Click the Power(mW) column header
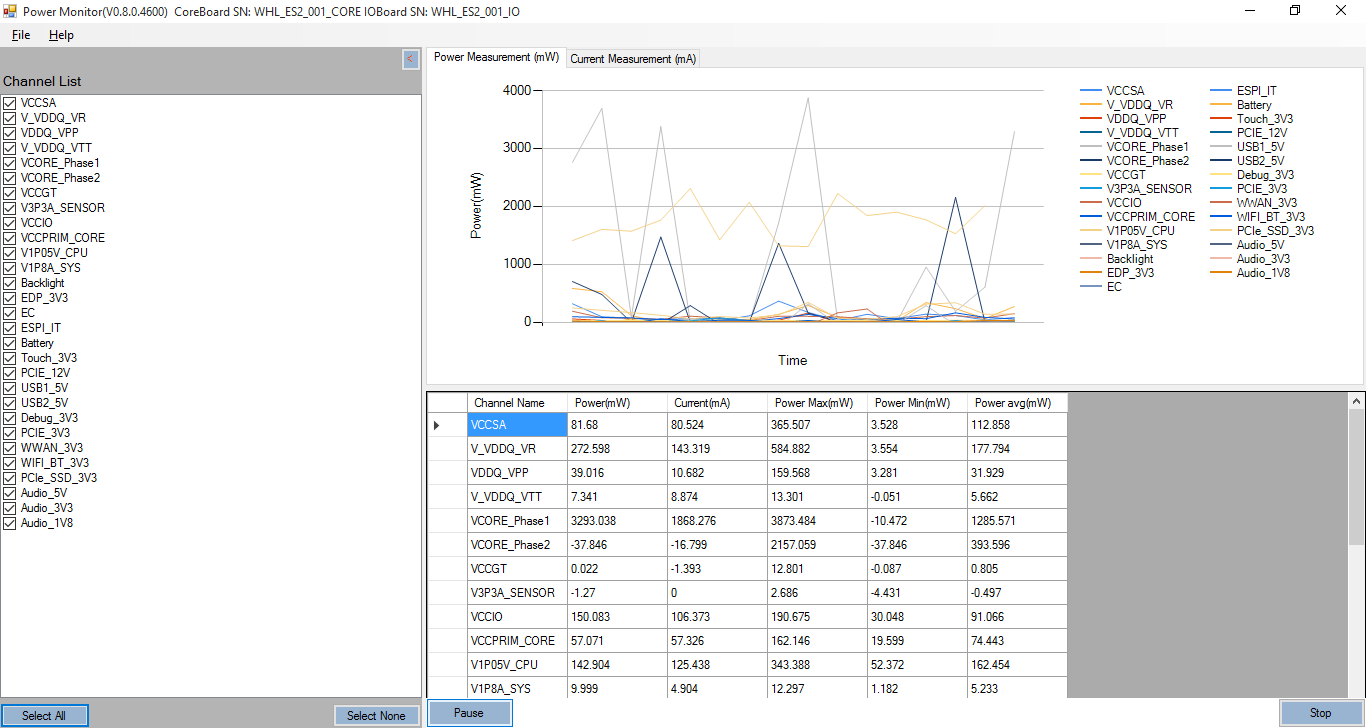1366x728 pixels. pos(617,403)
